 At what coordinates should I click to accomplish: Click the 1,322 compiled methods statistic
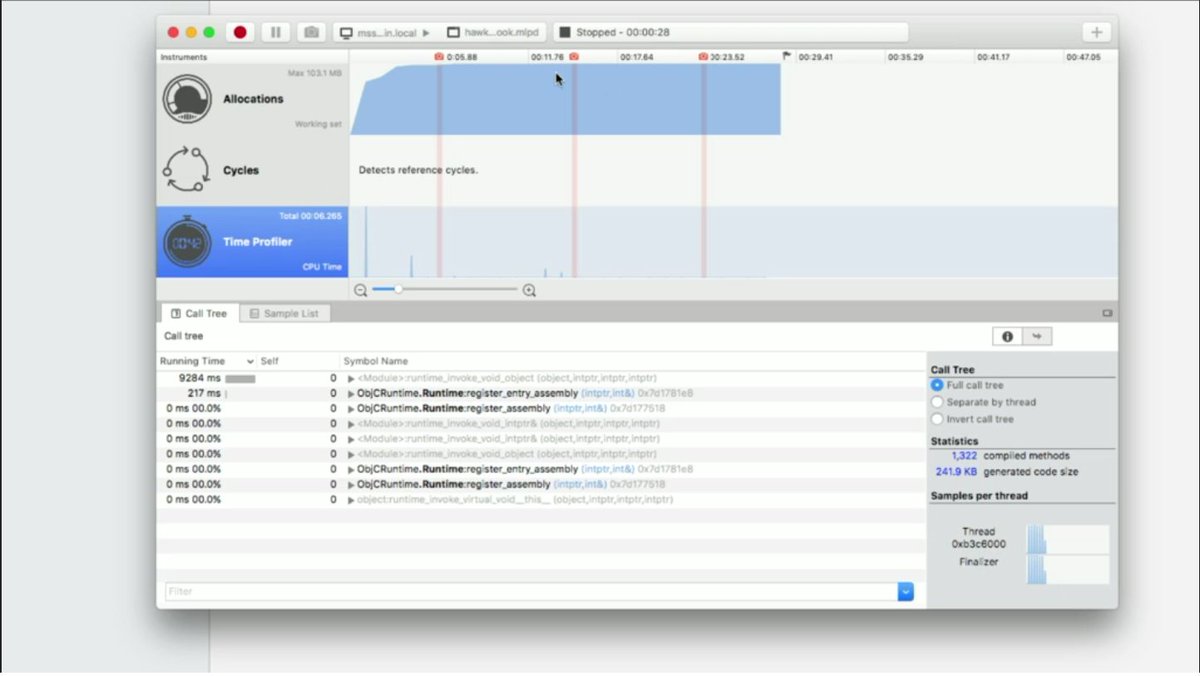[965, 455]
